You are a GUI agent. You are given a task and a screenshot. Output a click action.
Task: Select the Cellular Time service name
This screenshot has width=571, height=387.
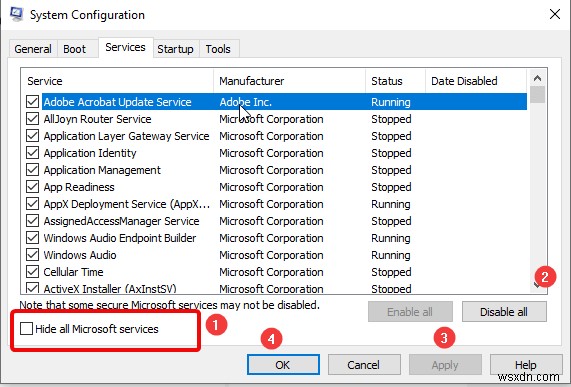[74, 272]
